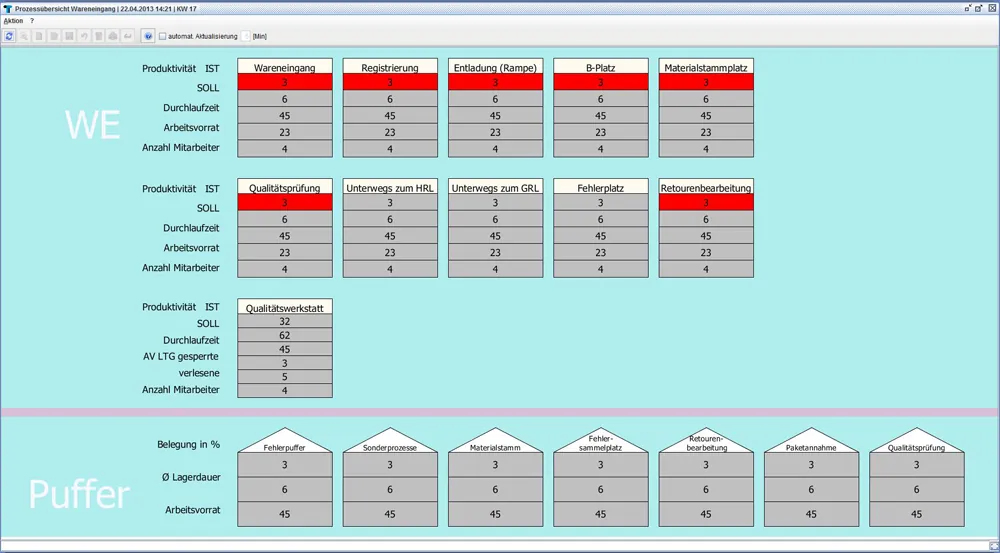Click the Belegung value 3 under Materialstamm
This screenshot has height=553, width=1000.
pyautogui.click(x=496, y=465)
